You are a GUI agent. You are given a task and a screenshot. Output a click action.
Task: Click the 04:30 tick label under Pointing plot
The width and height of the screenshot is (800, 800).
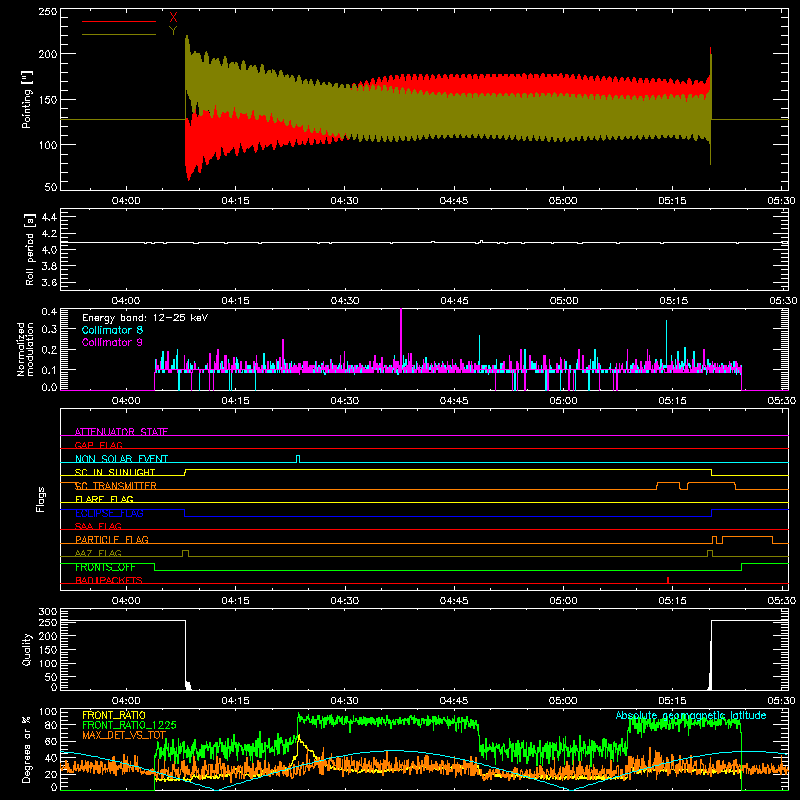[344, 201]
